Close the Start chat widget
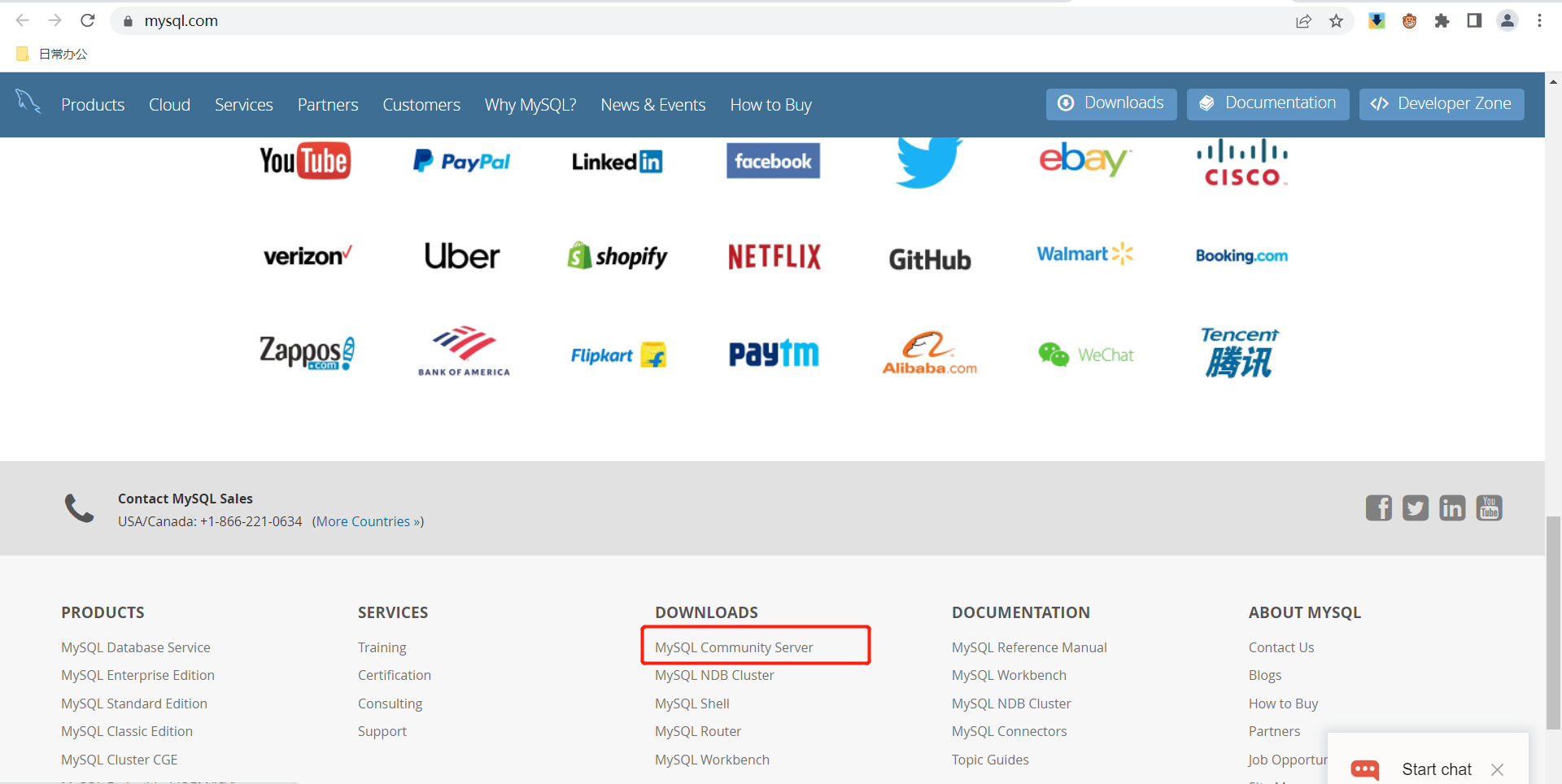Screen dimensions: 1562x784 point(1497,769)
